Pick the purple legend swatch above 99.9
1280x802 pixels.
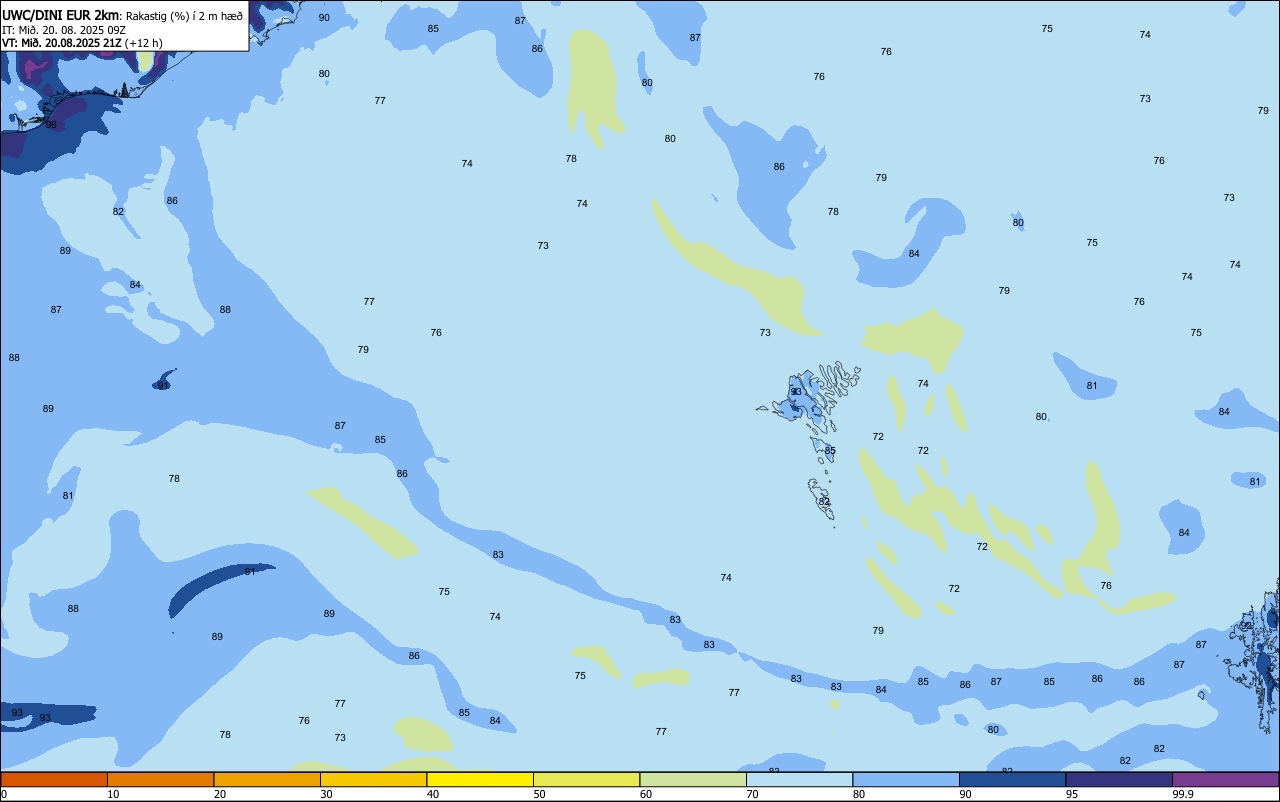coord(1225,779)
